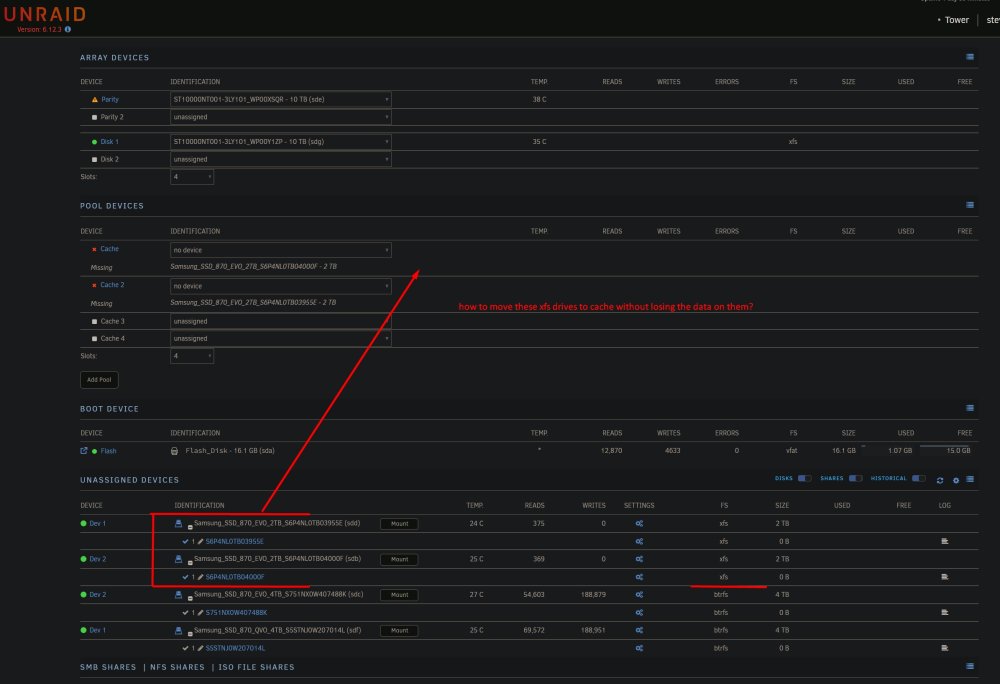Open NFS SHARES tab
The image size is (1000, 684).
pos(177,667)
